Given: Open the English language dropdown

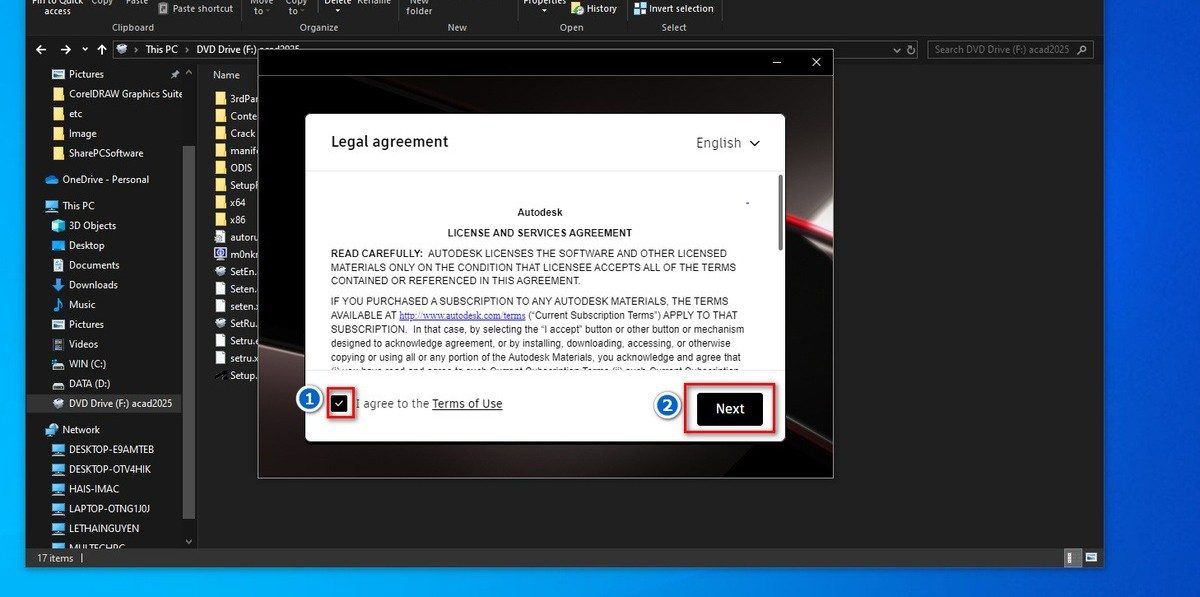Looking at the screenshot, I should coord(728,143).
